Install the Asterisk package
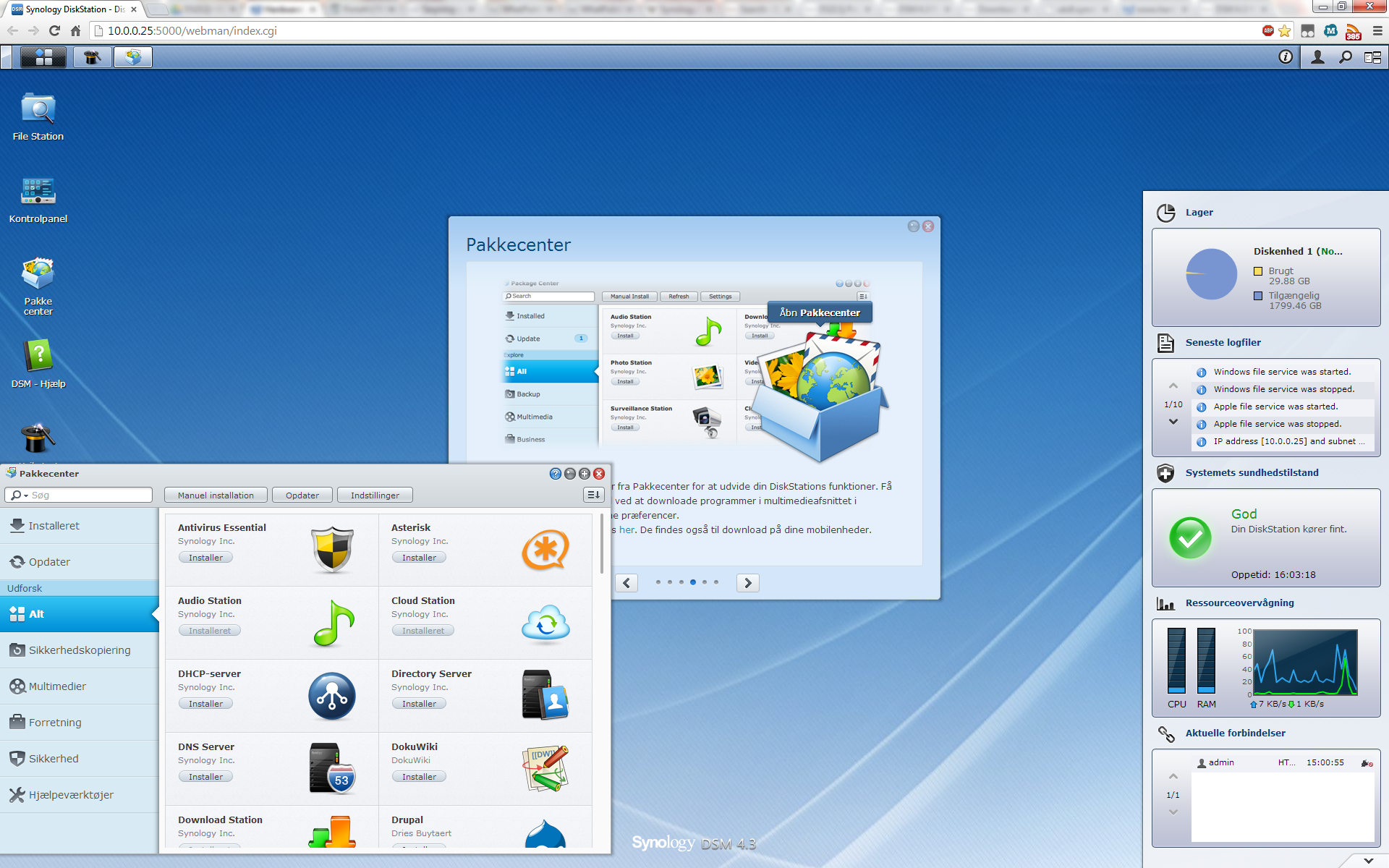The width and height of the screenshot is (1389, 868). [x=419, y=558]
